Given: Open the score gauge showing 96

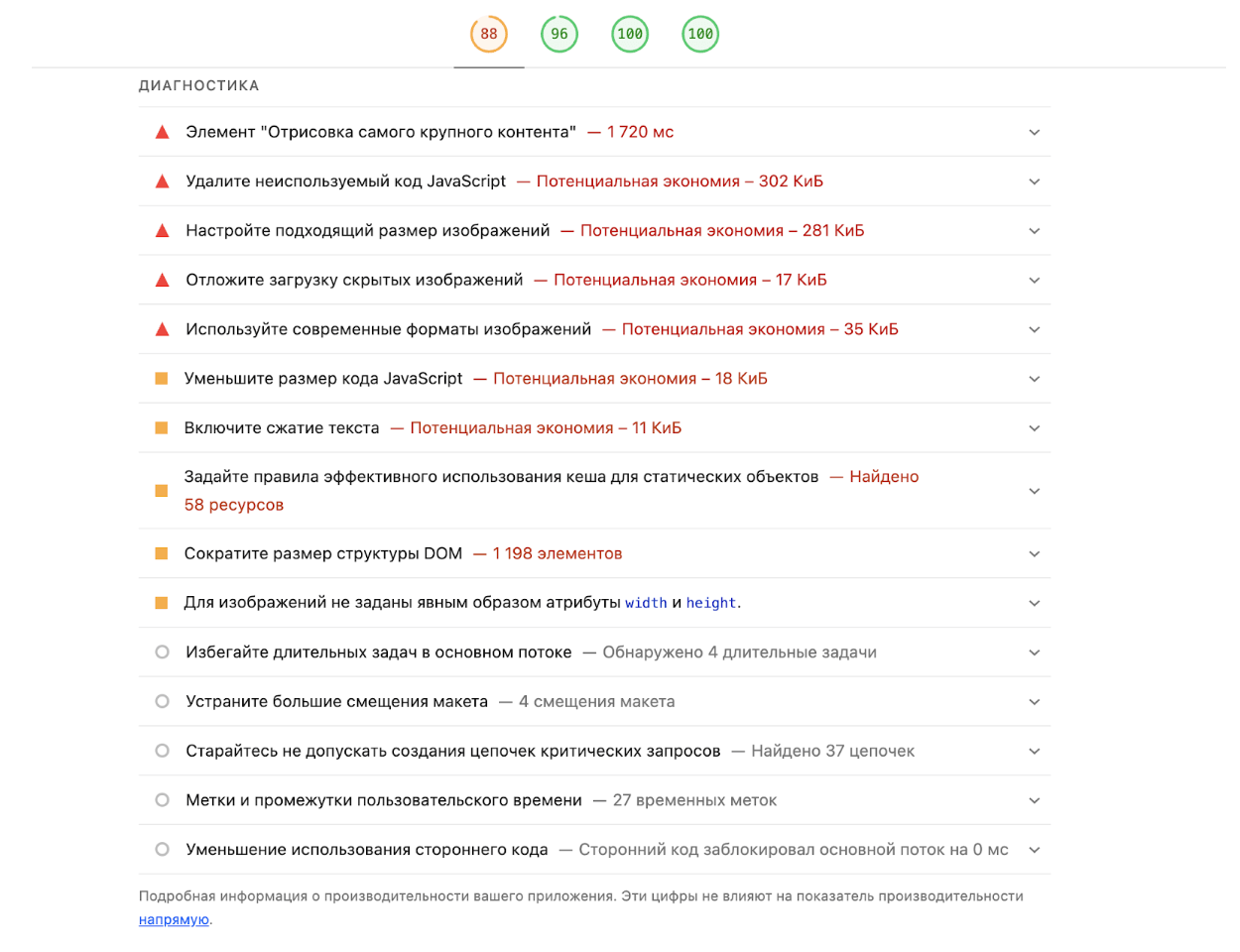Looking at the screenshot, I should (x=559, y=34).
